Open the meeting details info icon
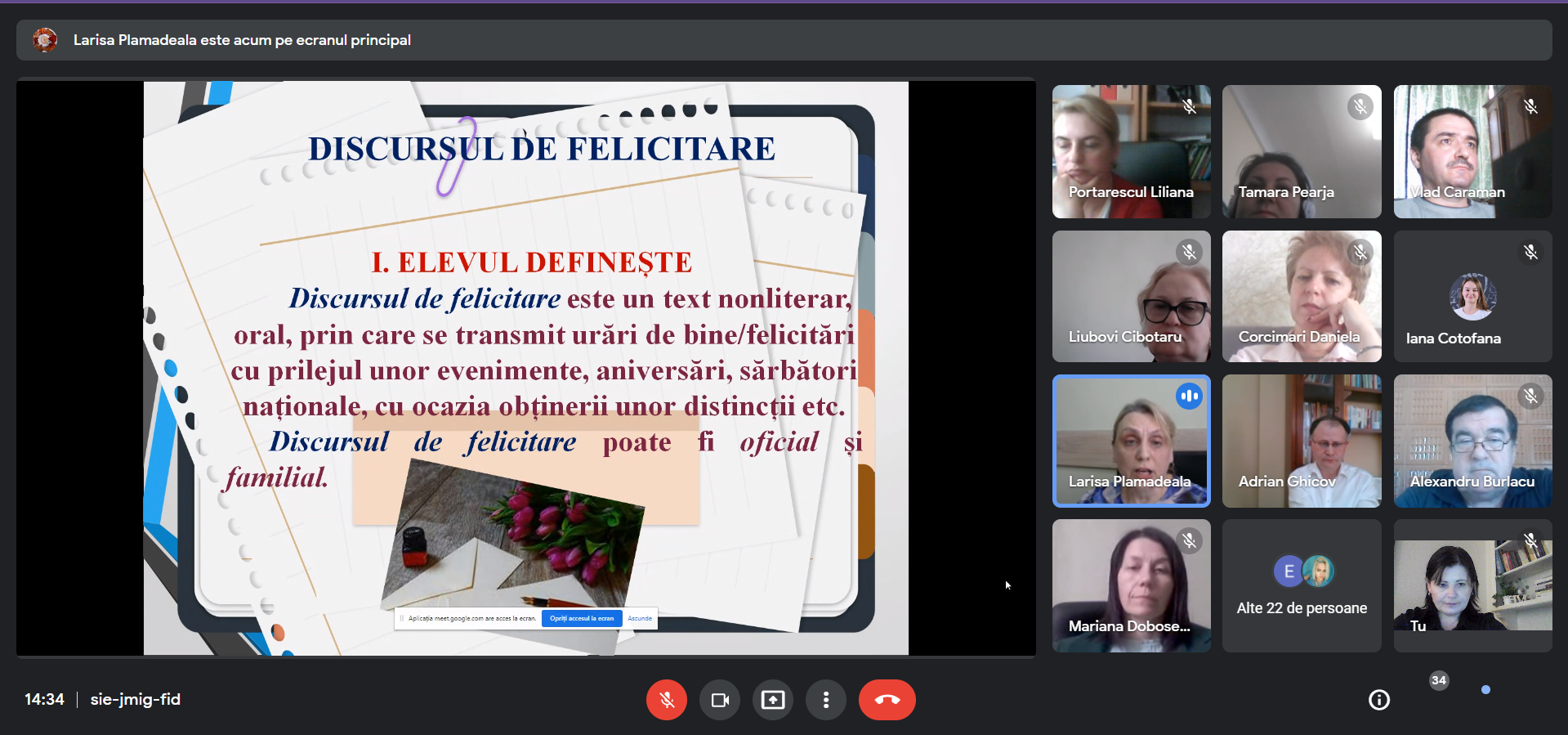 coord(1379,700)
